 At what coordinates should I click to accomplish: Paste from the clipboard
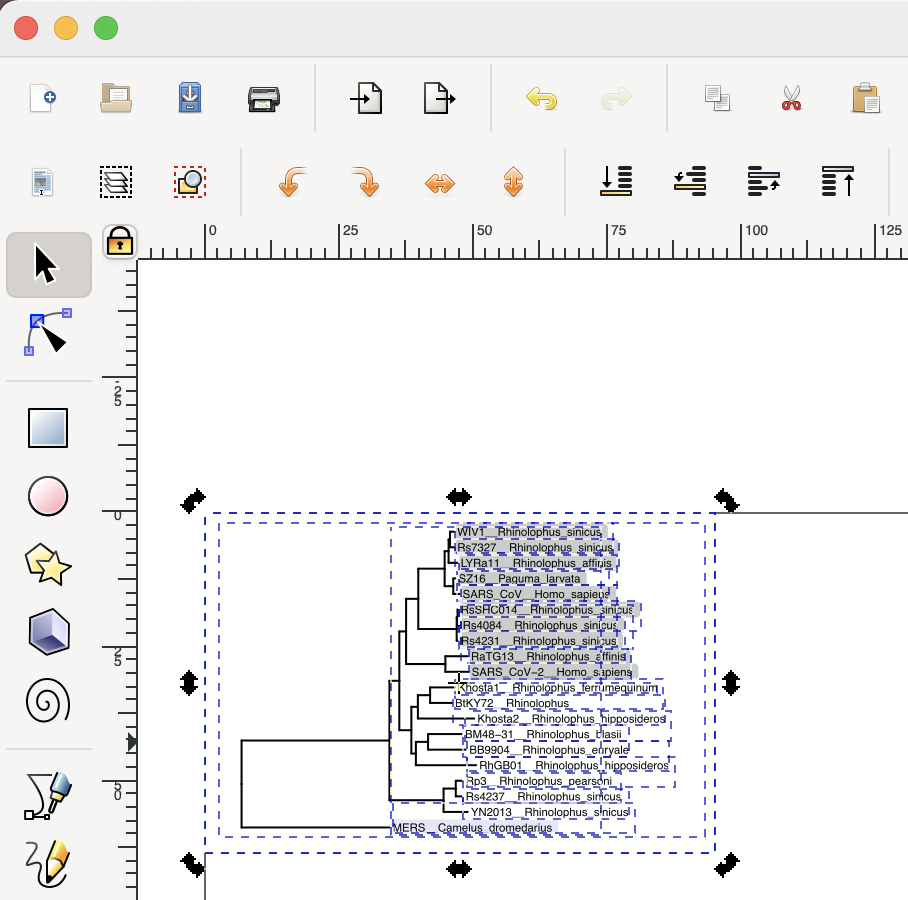pyautogui.click(x=865, y=98)
